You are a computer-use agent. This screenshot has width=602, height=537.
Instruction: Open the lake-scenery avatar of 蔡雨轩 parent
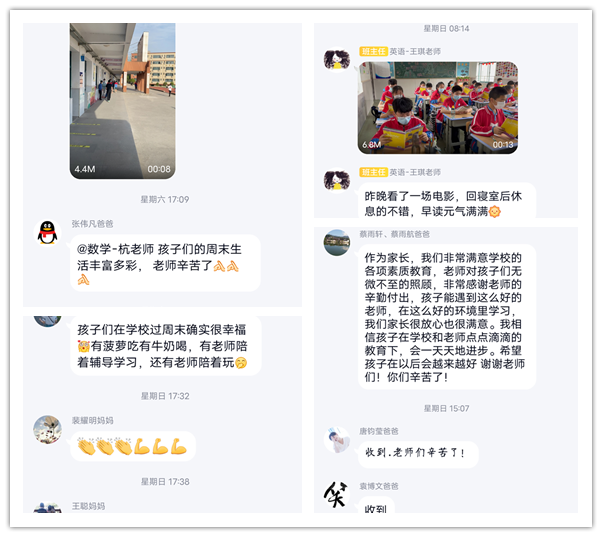click(337, 243)
